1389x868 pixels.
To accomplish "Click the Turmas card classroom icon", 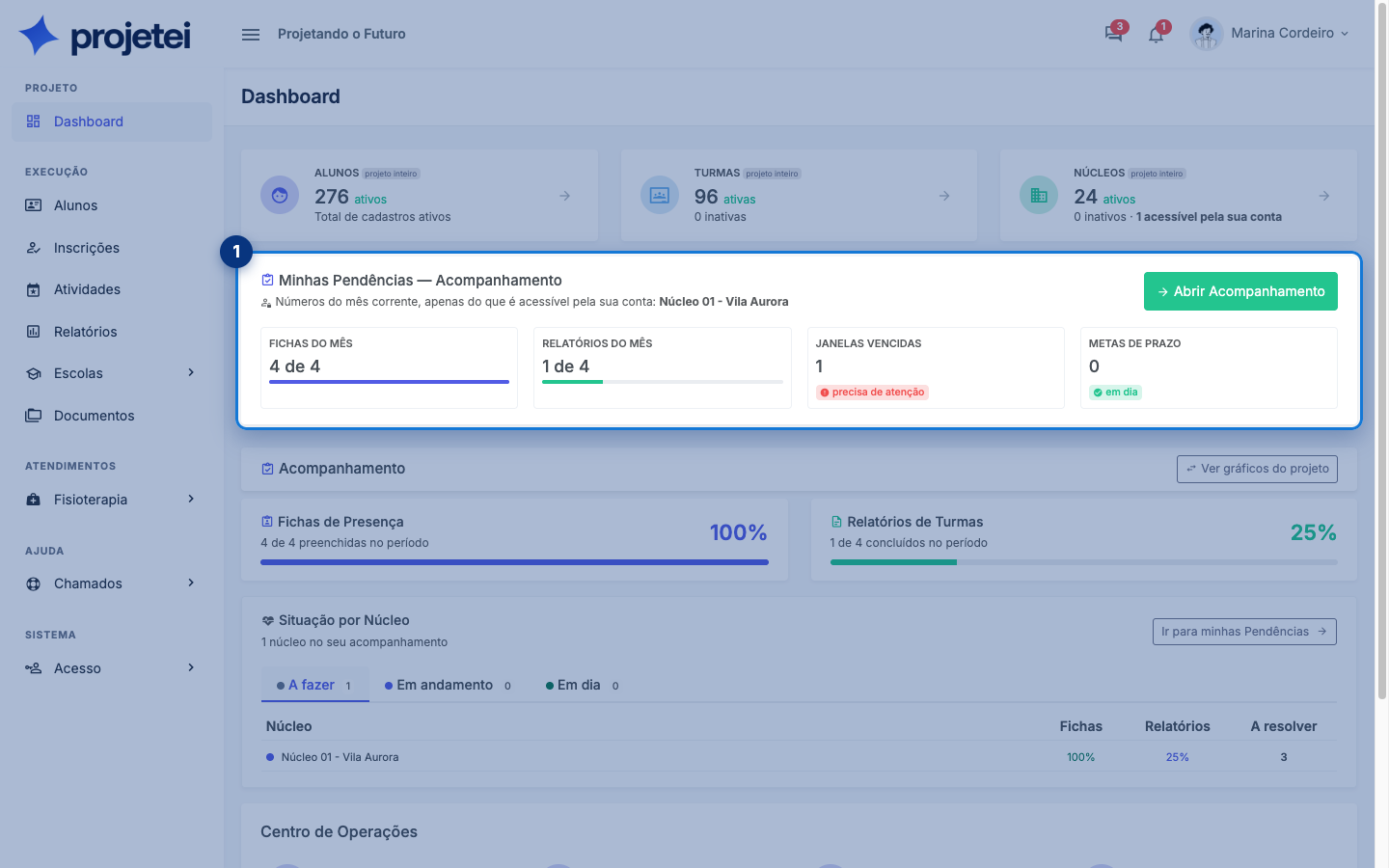I will click(x=660, y=196).
